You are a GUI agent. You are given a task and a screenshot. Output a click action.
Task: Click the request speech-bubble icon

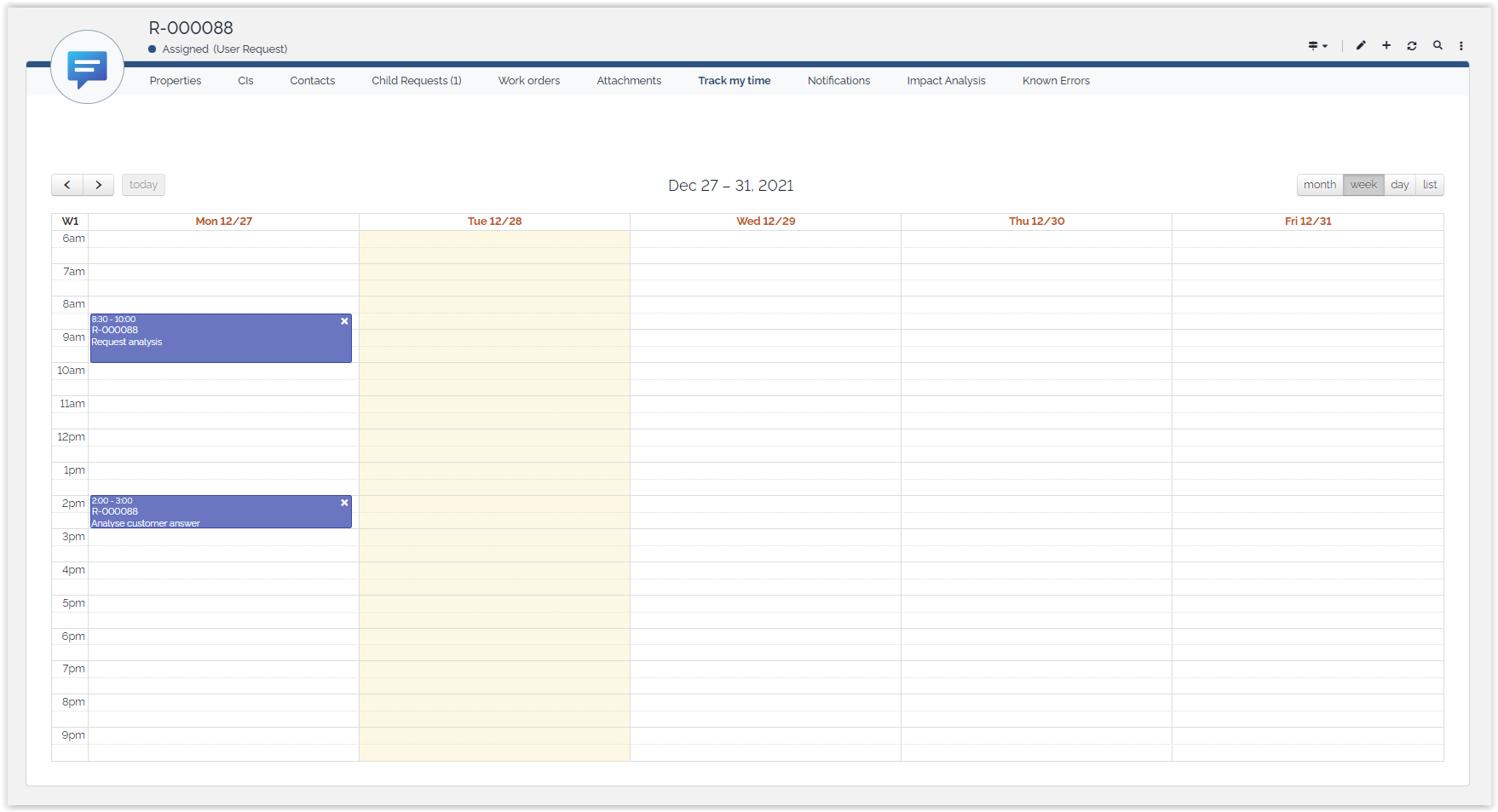pyautogui.click(x=88, y=68)
